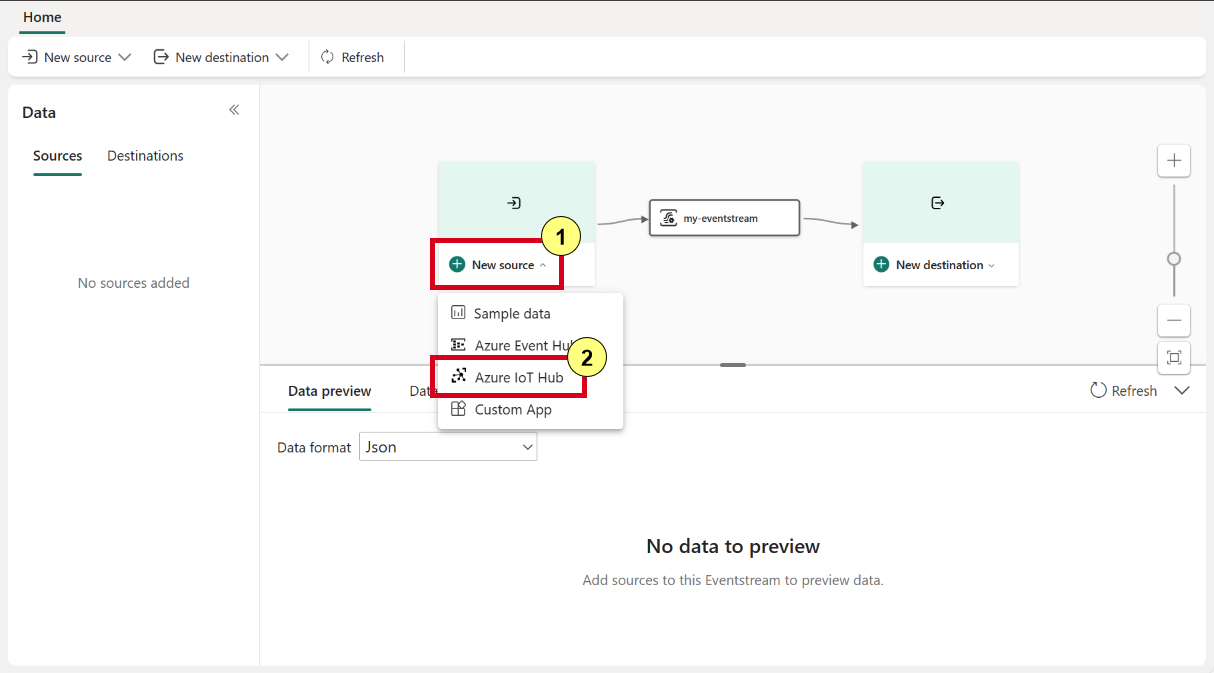Click the New destination toolbar icon
1214x673 pixels.
161,57
